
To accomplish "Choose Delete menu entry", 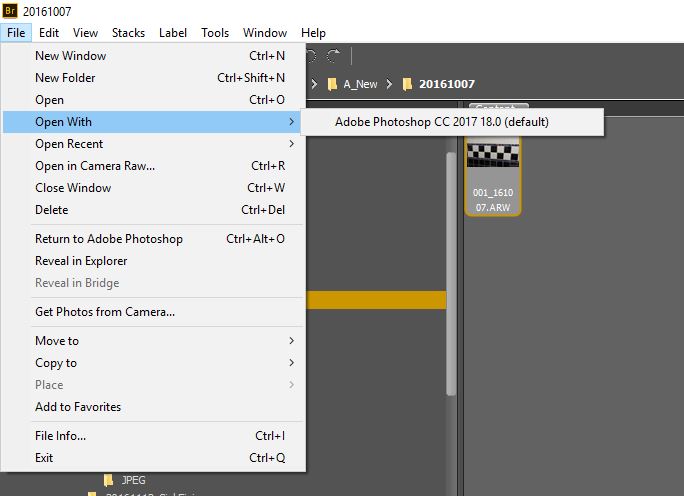I will point(154,210).
